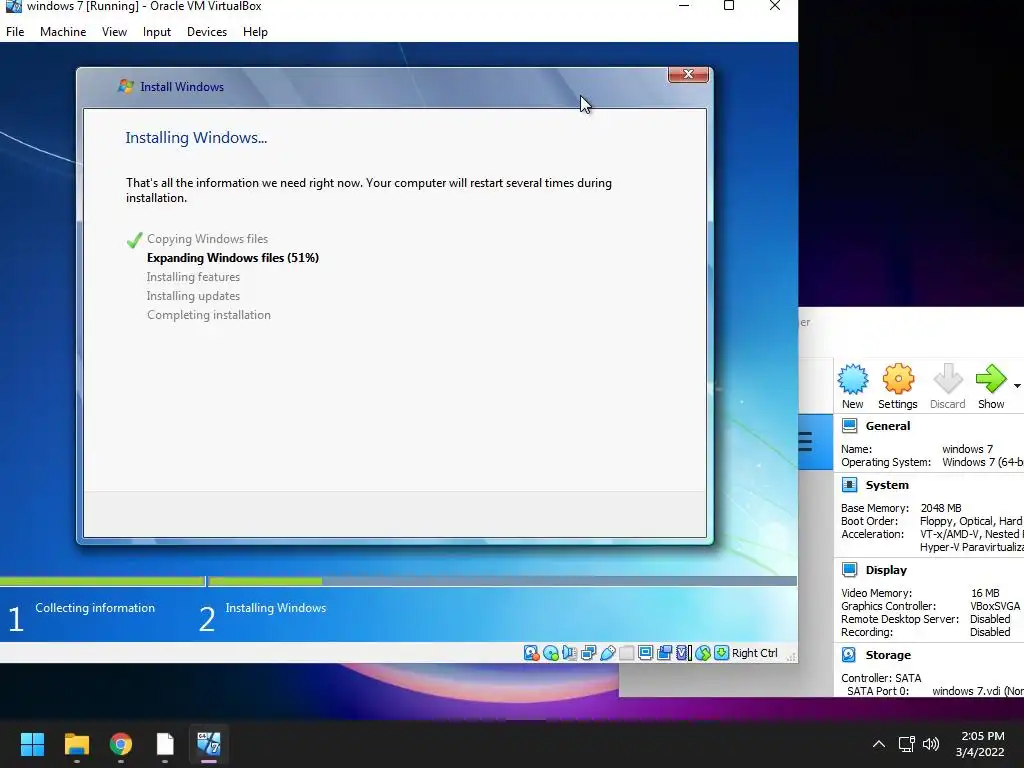This screenshot has height=768, width=1024.
Task: Click the 'Collecting information' stage label
Action: tap(95, 607)
